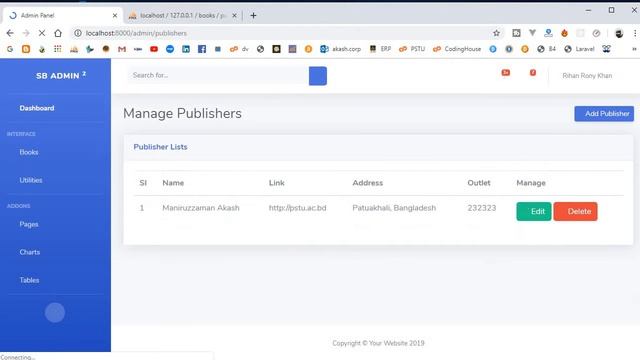Click the Name column header
640x360 pixels.
(173, 183)
